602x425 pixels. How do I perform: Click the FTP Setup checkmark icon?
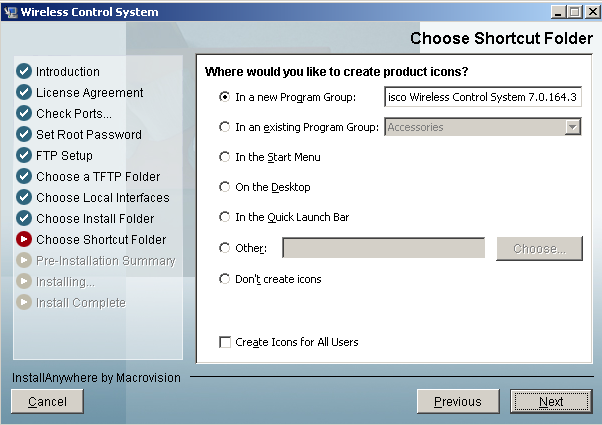24,156
